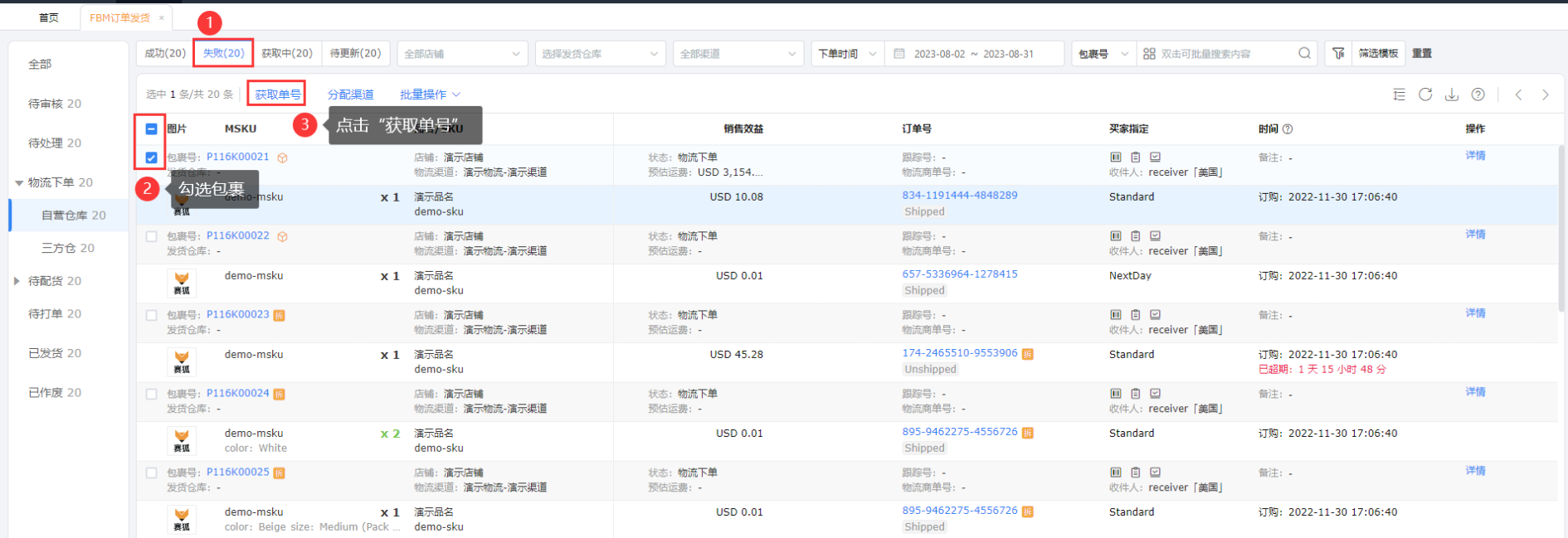Click the split badge beside P116K00023
Viewport: 1568px width, 538px height.
[280, 315]
